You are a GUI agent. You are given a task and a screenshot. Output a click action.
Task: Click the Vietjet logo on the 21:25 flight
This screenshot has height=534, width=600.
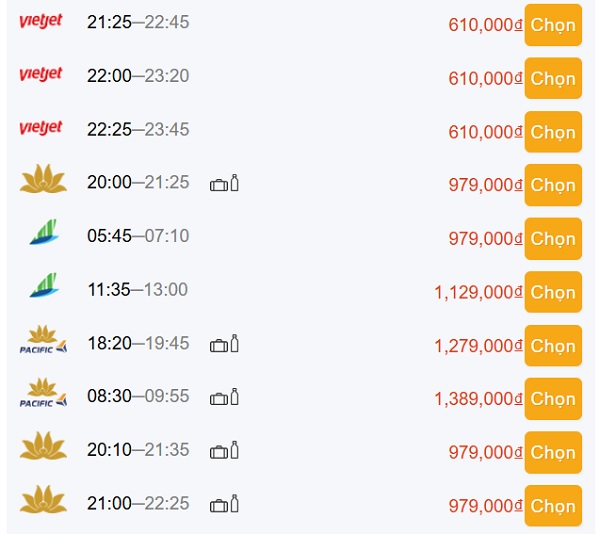click(41, 21)
